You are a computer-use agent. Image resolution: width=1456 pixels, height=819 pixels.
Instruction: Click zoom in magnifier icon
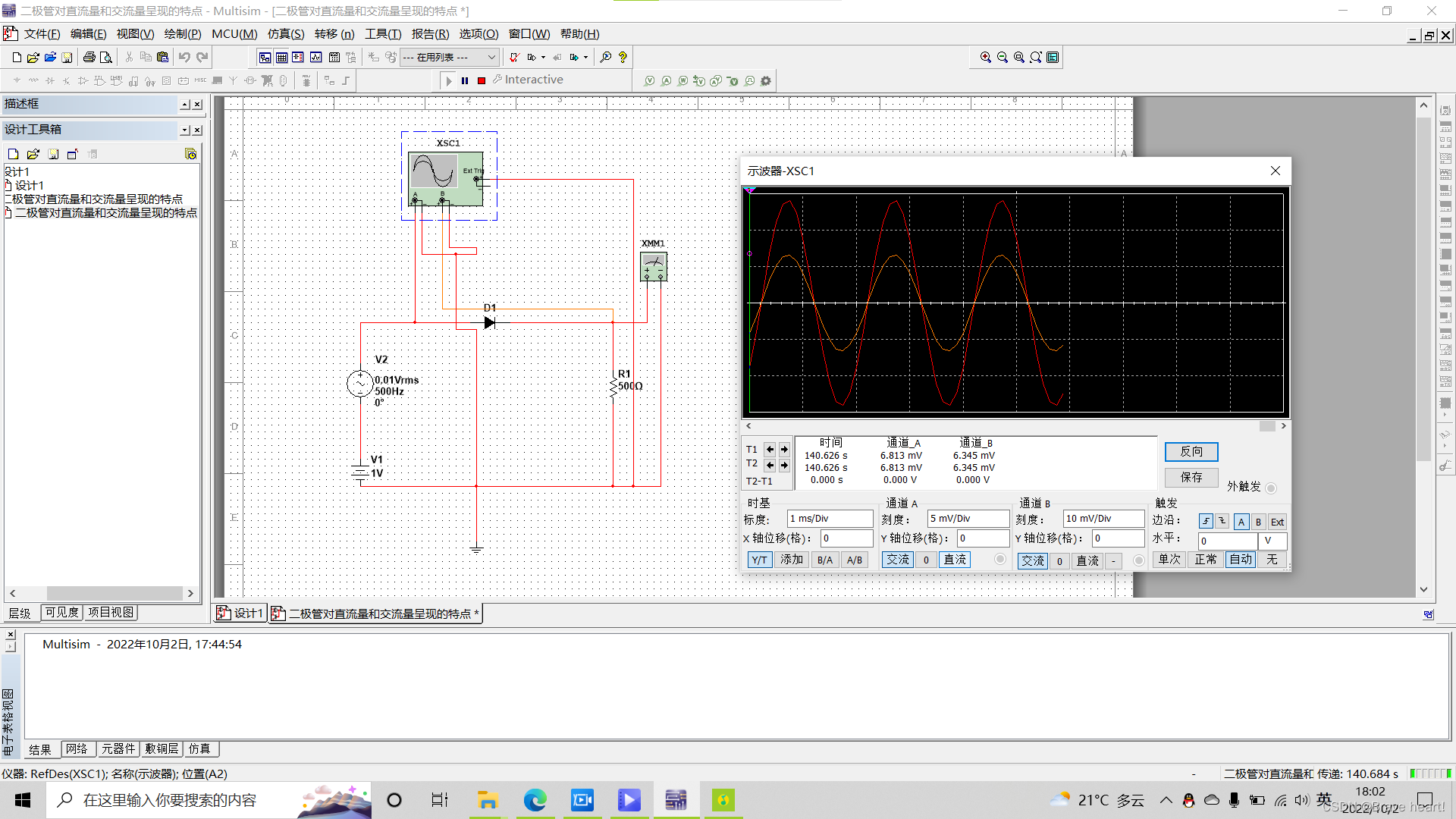coord(985,57)
